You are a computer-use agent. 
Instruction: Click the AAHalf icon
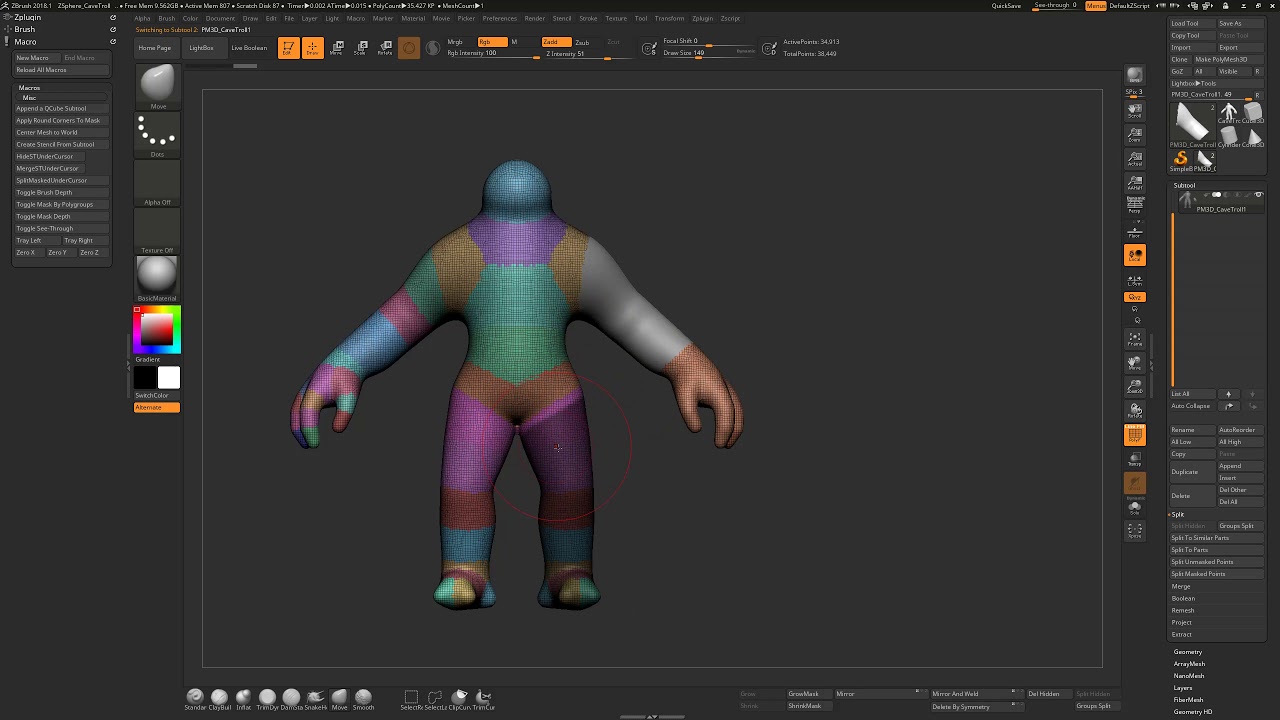click(1134, 182)
